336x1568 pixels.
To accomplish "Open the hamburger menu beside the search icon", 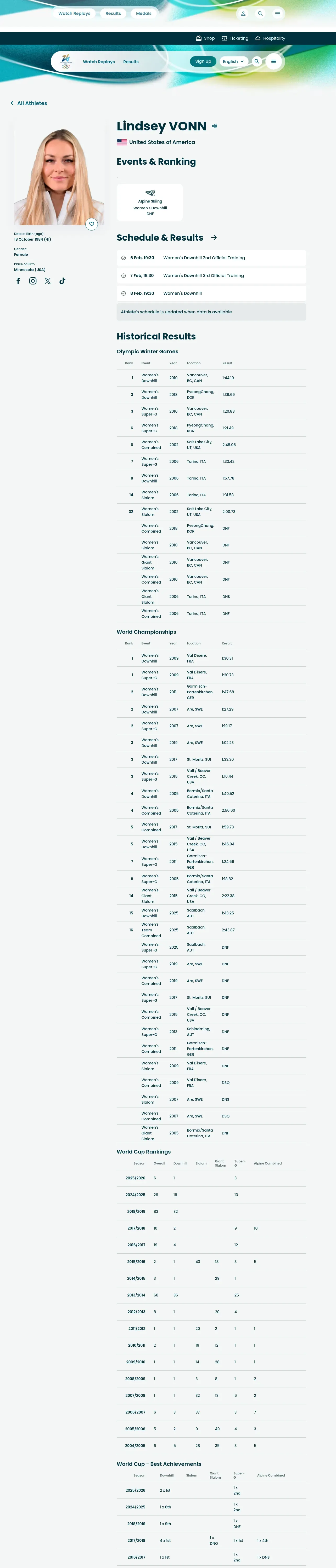I will click(274, 61).
